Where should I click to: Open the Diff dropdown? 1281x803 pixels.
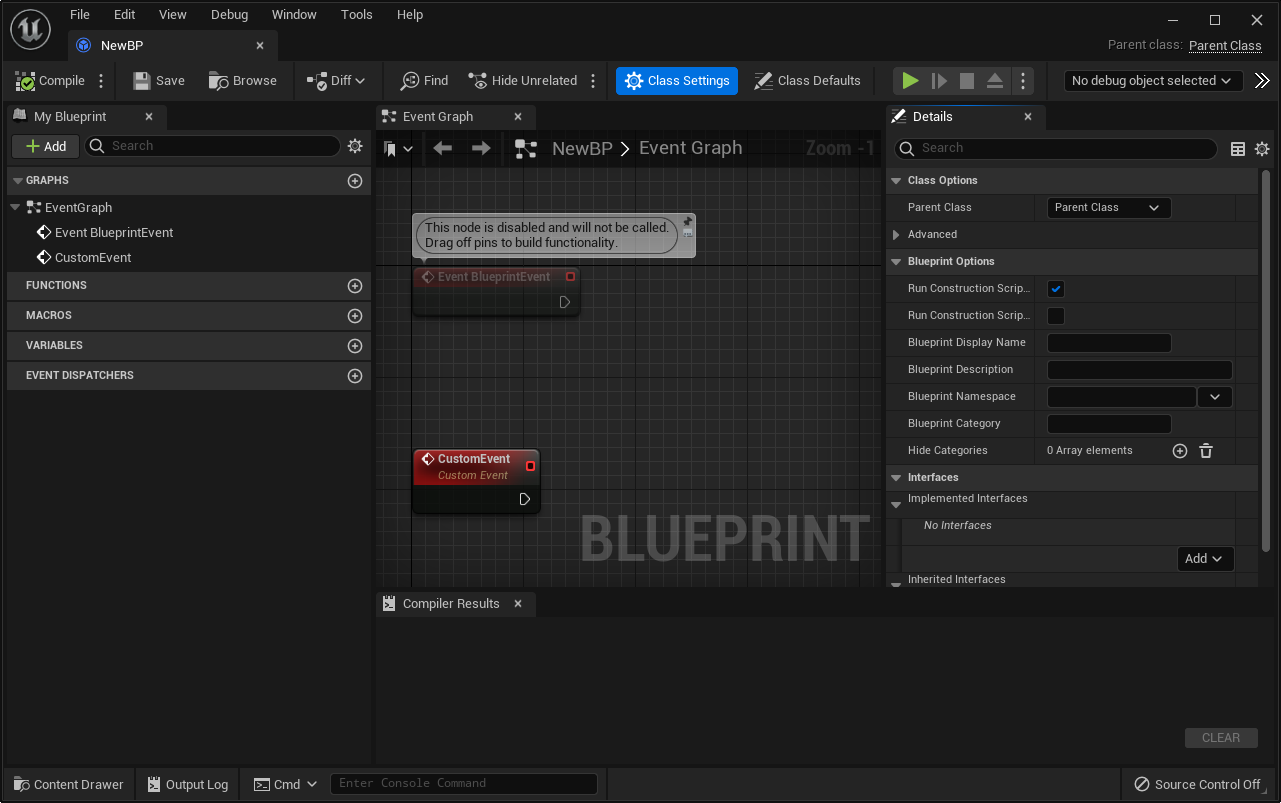336,81
